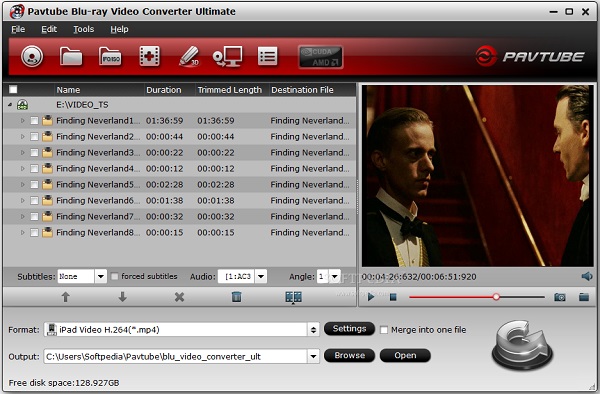Click the app icon in title bar

tap(17, 11)
